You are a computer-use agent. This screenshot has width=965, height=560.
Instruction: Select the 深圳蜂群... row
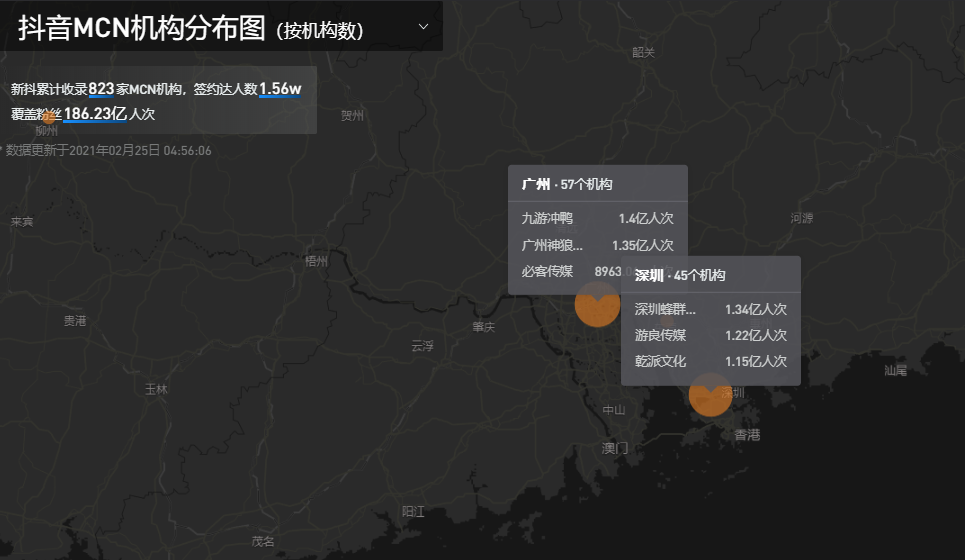point(711,310)
